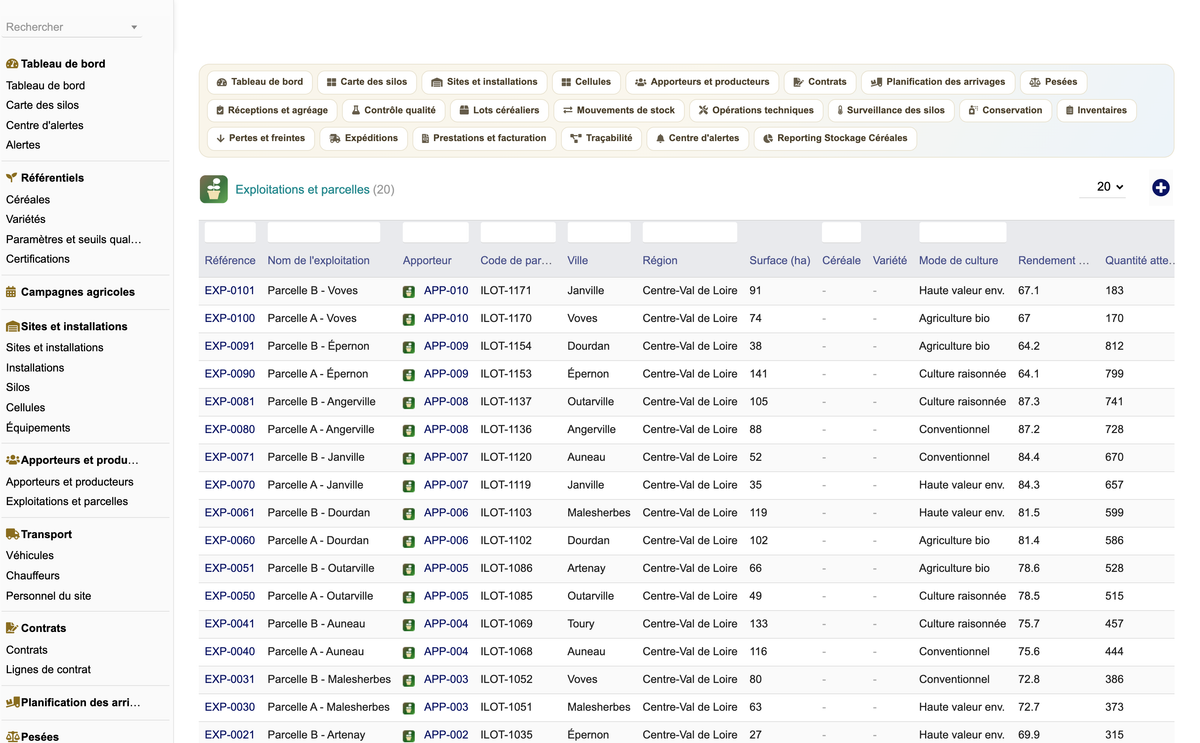Open the Surveillance des silos tab
1200x743 pixels.
coord(891,110)
